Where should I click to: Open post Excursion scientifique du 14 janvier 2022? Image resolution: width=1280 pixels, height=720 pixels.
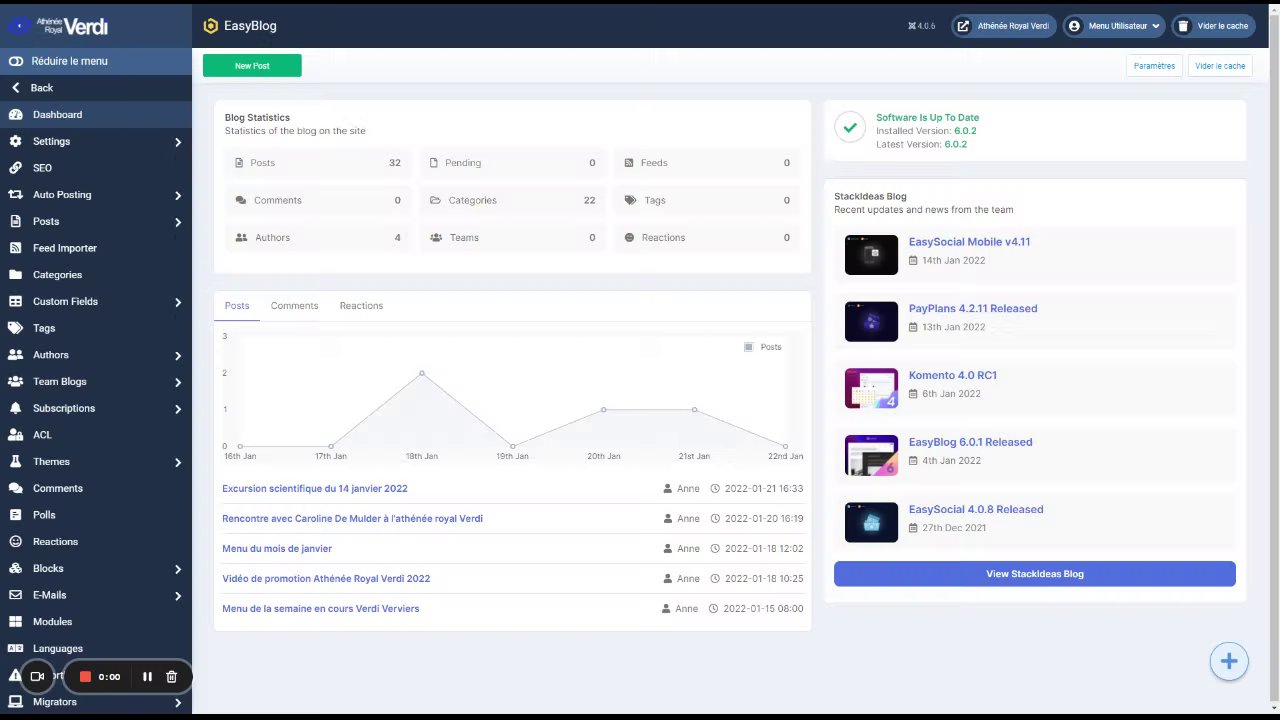point(315,489)
